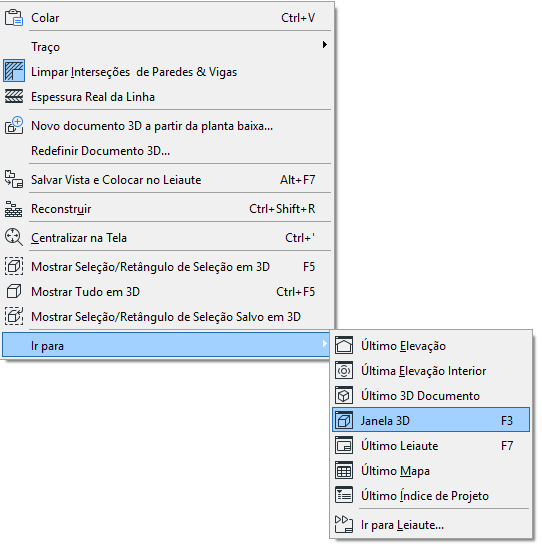Click Mostrar Tudo em 3D cube icon
542x548 pixels.
pos(14,291)
